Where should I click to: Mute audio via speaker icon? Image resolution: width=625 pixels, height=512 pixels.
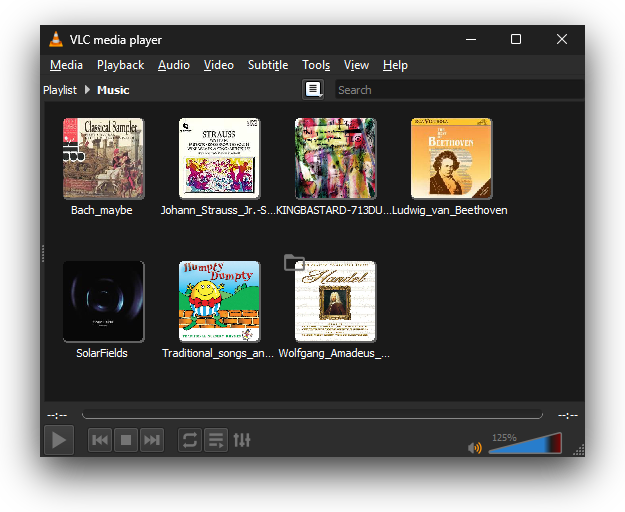[x=474, y=447]
